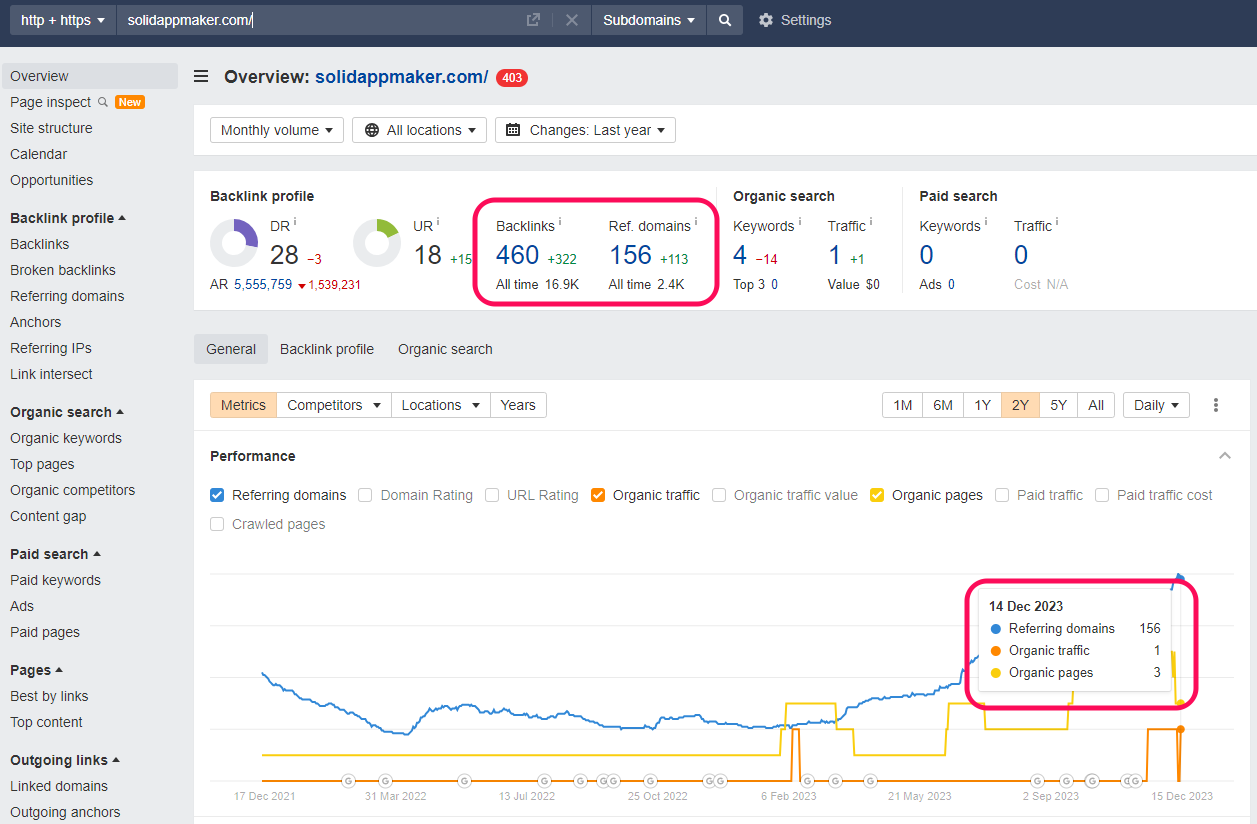Clear the URL field with X icon
Viewport: 1257px width, 824px height.
pyautogui.click(x=572, y=20)
